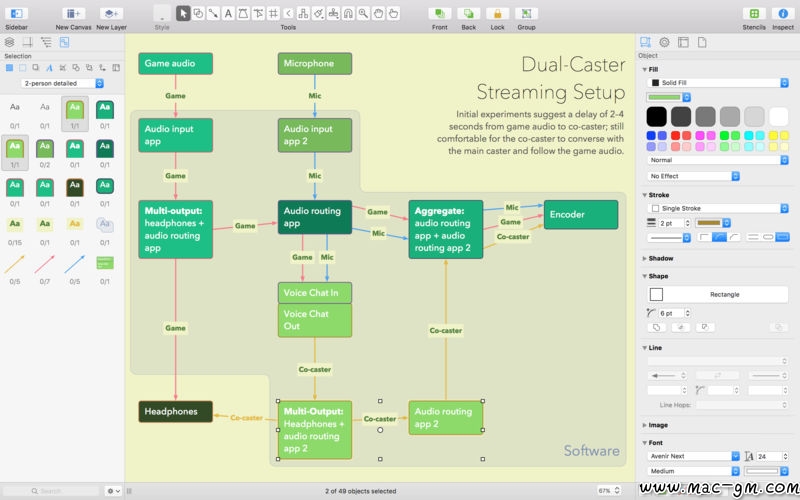Expand the Image section
The image size is (800, 500).
point(644,426)
